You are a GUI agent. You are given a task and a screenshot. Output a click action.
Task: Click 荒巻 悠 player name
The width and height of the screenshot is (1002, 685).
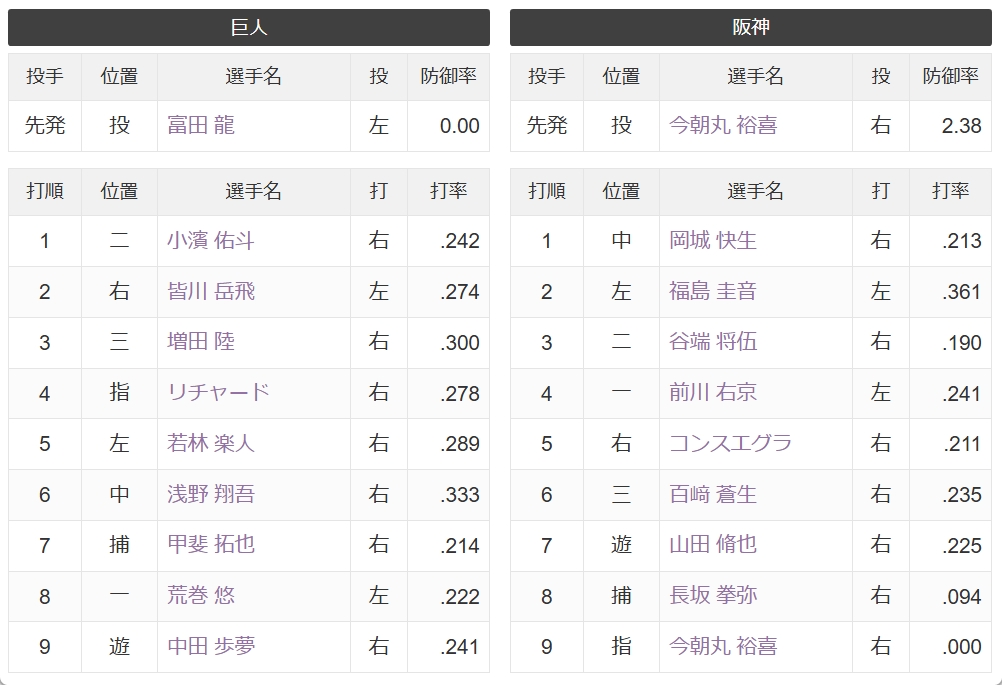click(201, 596)
